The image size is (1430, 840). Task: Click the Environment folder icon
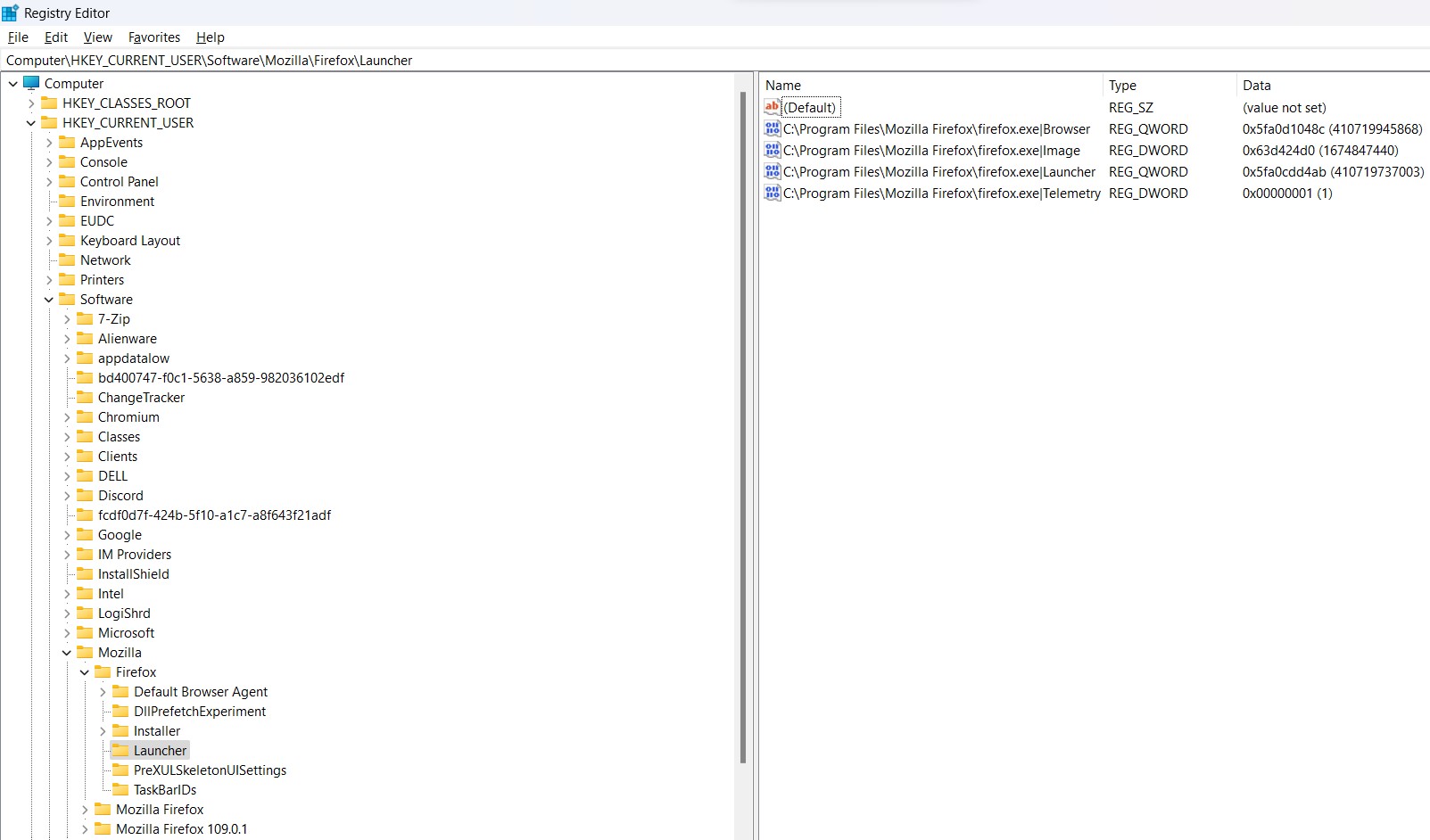pos(67,201)
